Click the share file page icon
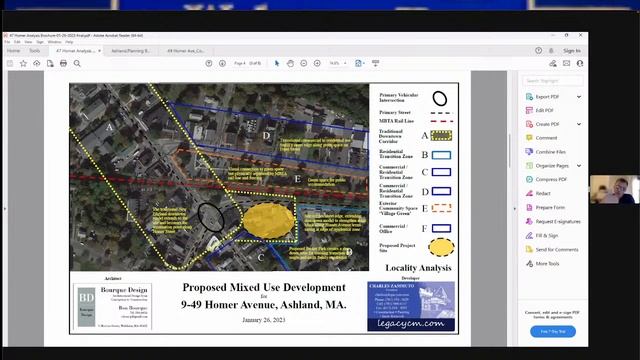 [x=50, y=63]
